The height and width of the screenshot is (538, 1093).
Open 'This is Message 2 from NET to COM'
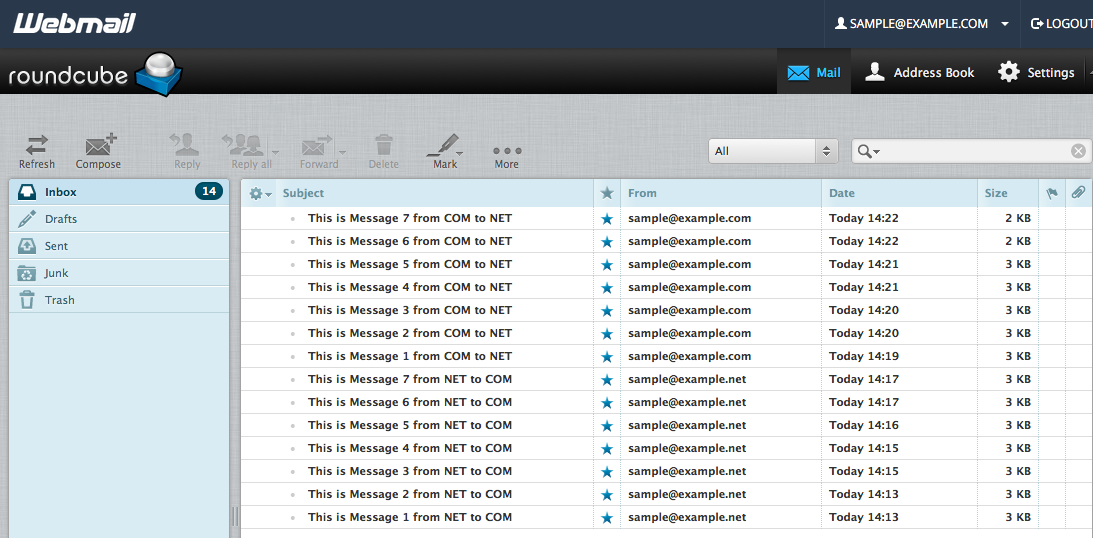point(410,494)
